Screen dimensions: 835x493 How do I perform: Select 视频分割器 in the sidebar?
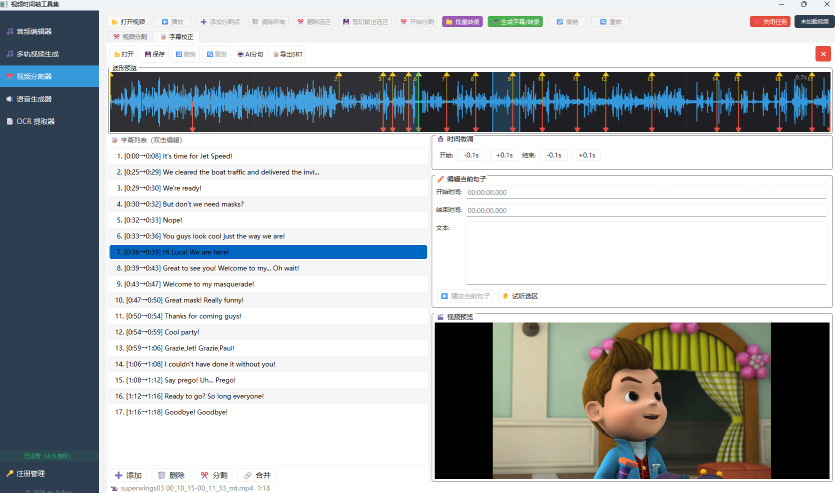coord(49,76)
